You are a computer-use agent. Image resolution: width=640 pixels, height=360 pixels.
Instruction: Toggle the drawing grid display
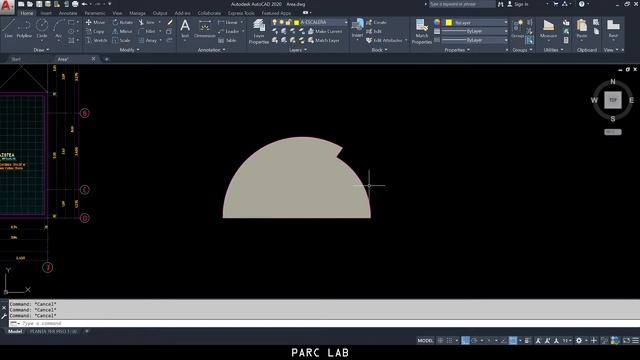pos(440,340)
